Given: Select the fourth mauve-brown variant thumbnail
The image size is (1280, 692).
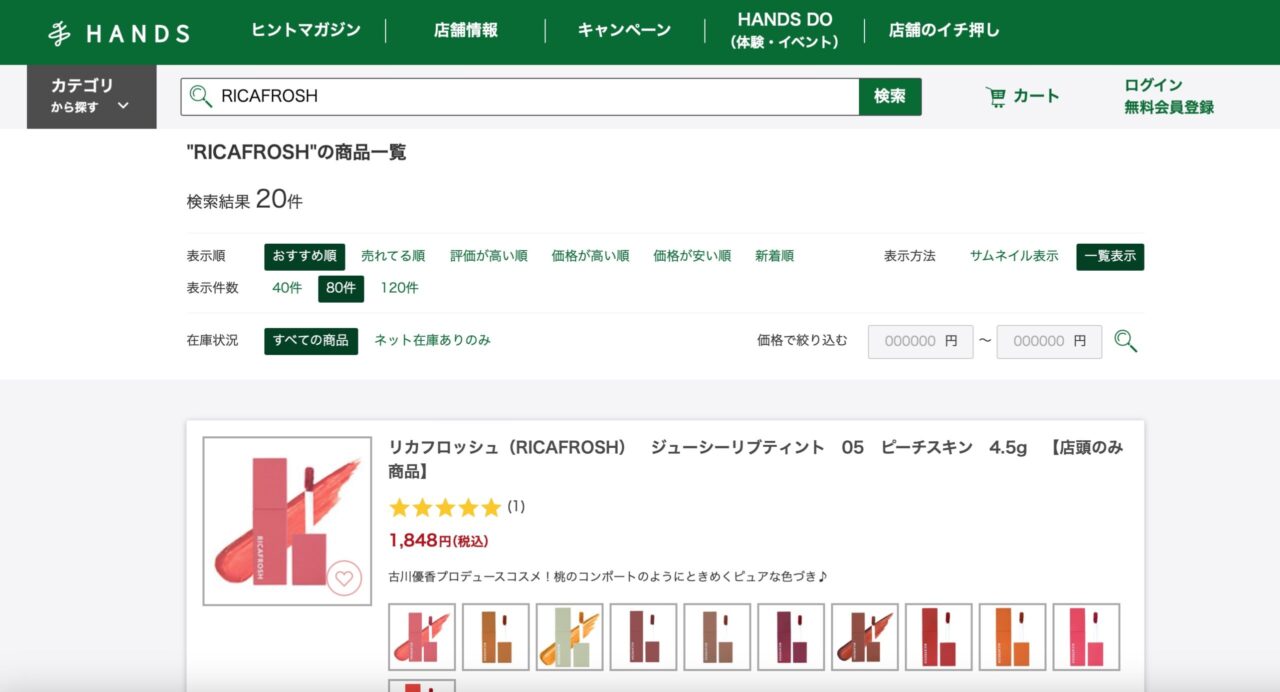Looking at the screenshot, I should coord(644,637).
